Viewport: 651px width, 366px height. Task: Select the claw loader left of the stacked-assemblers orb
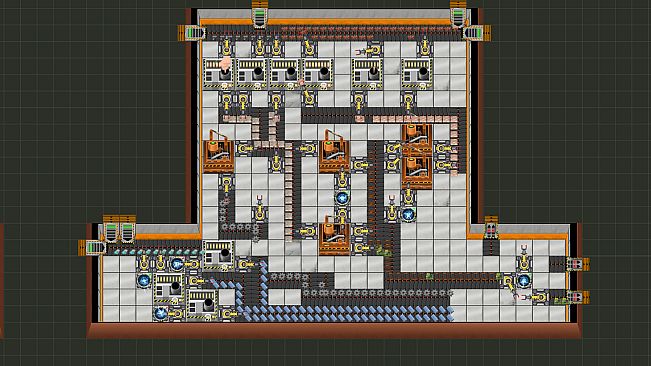point(392,209)
